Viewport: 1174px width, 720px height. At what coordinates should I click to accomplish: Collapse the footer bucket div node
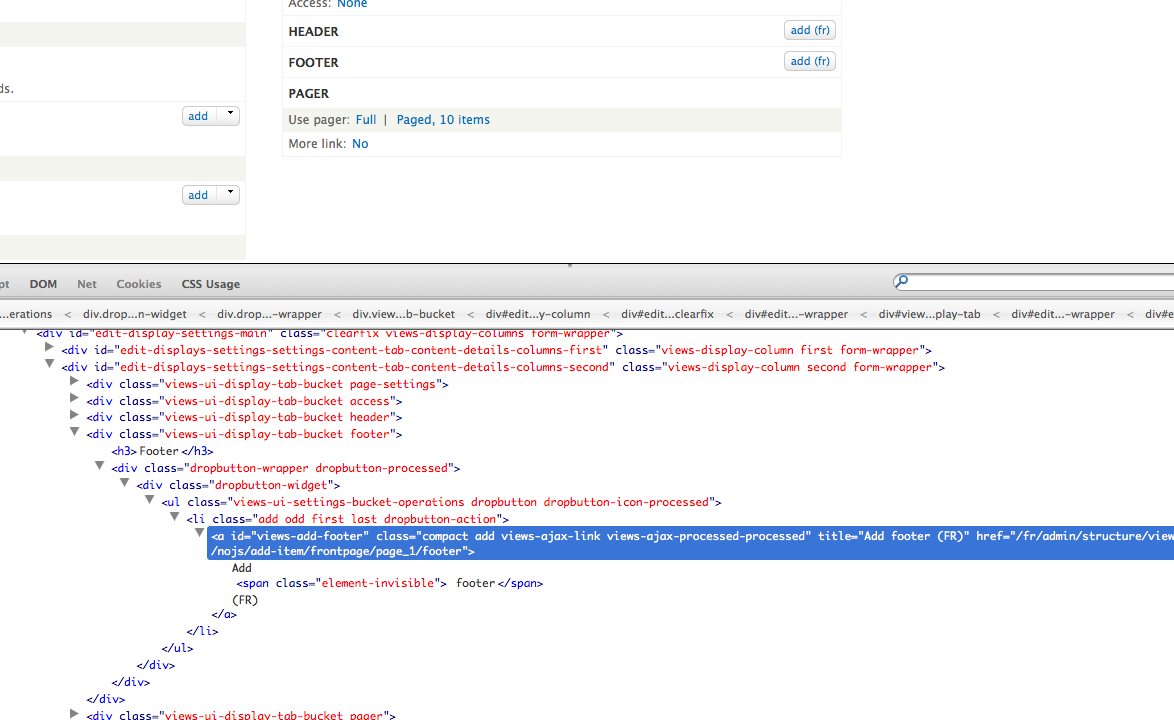pyautogui.click(x=74, y=432)
